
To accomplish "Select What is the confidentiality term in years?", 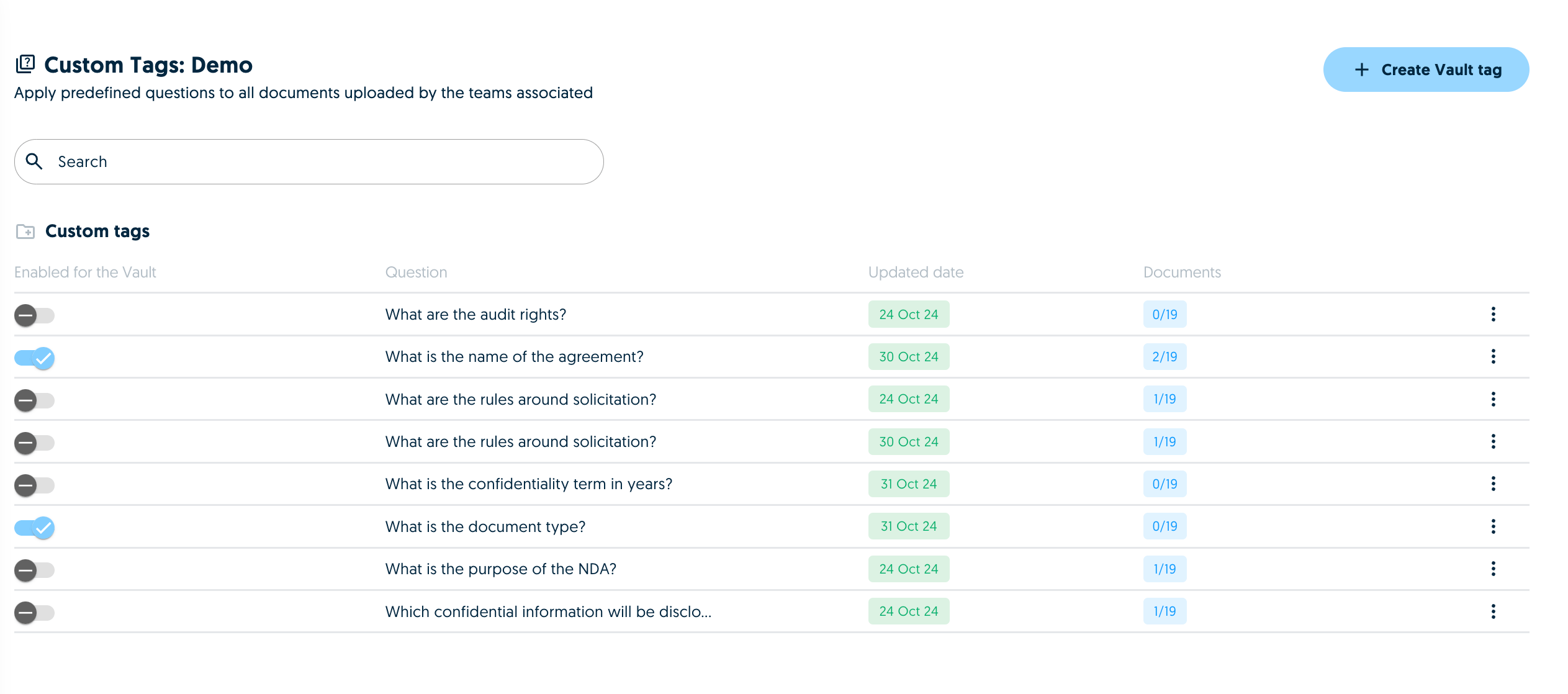I will (528, 484).
